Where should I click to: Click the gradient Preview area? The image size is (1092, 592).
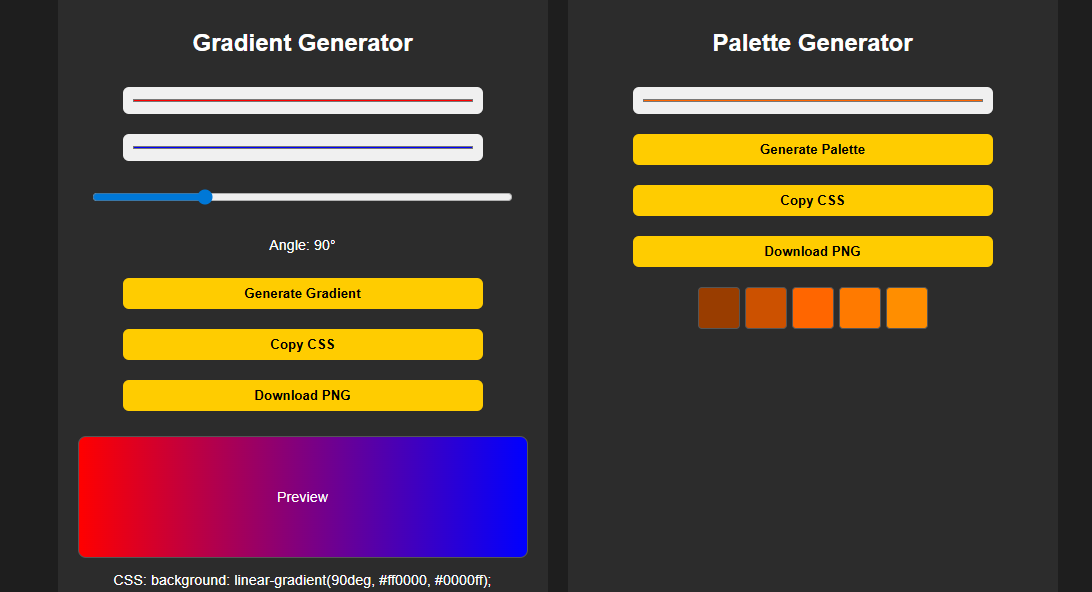pos(302,497)
